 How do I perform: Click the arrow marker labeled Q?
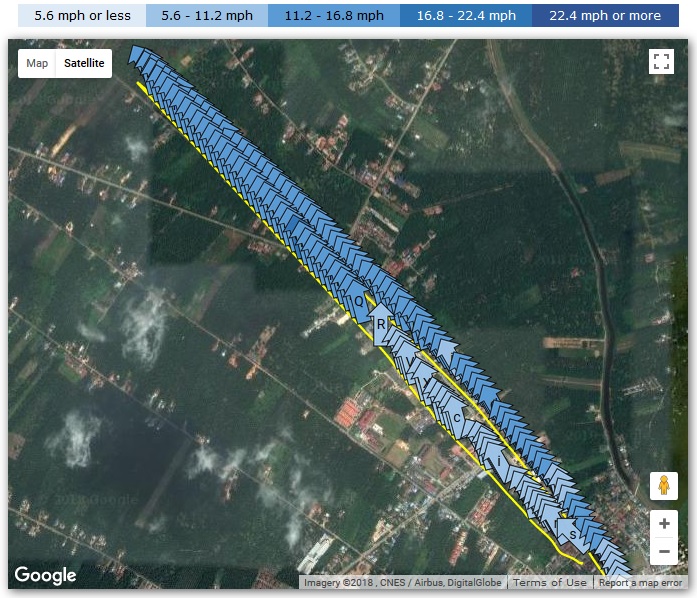[359, 302]
